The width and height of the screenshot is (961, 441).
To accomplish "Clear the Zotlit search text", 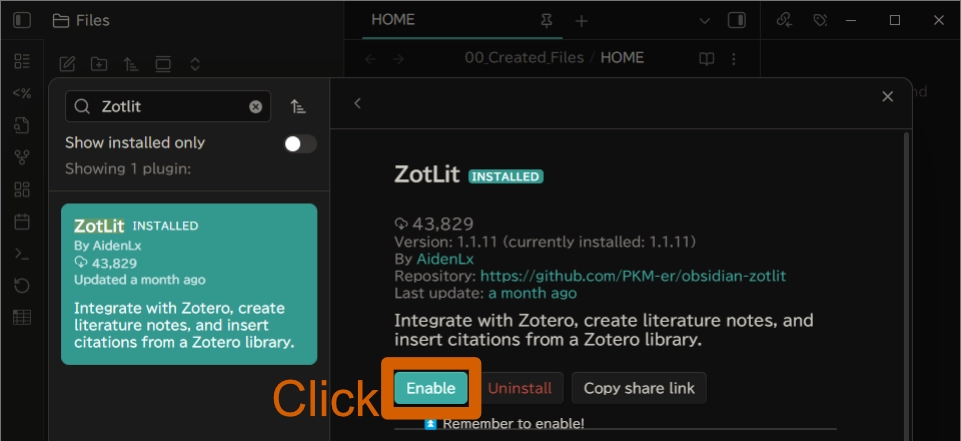I will 256,107.
